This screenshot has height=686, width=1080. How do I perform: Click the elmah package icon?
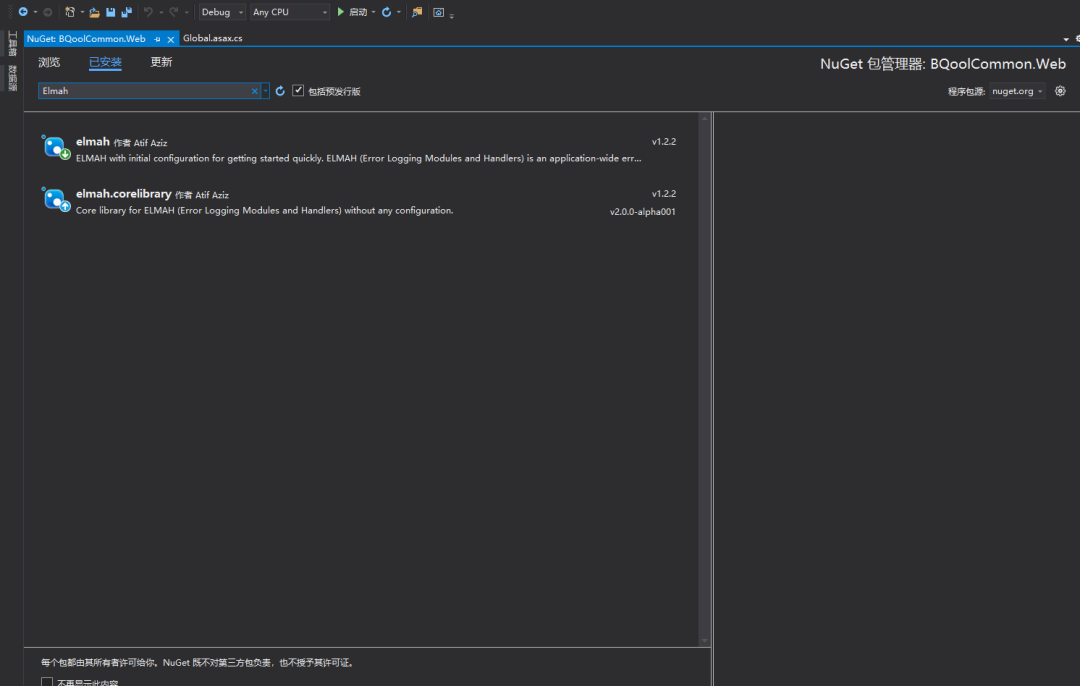click(55, 147)
